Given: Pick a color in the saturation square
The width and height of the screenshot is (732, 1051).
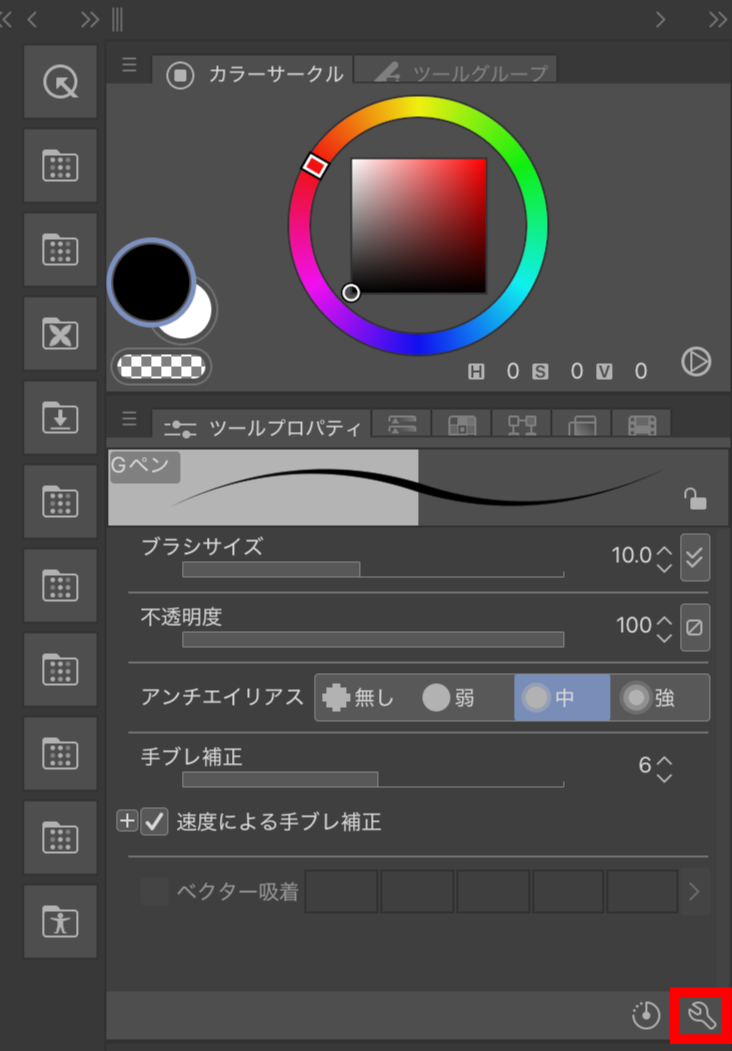Looking at the screenshot, I should click(418, 225).
